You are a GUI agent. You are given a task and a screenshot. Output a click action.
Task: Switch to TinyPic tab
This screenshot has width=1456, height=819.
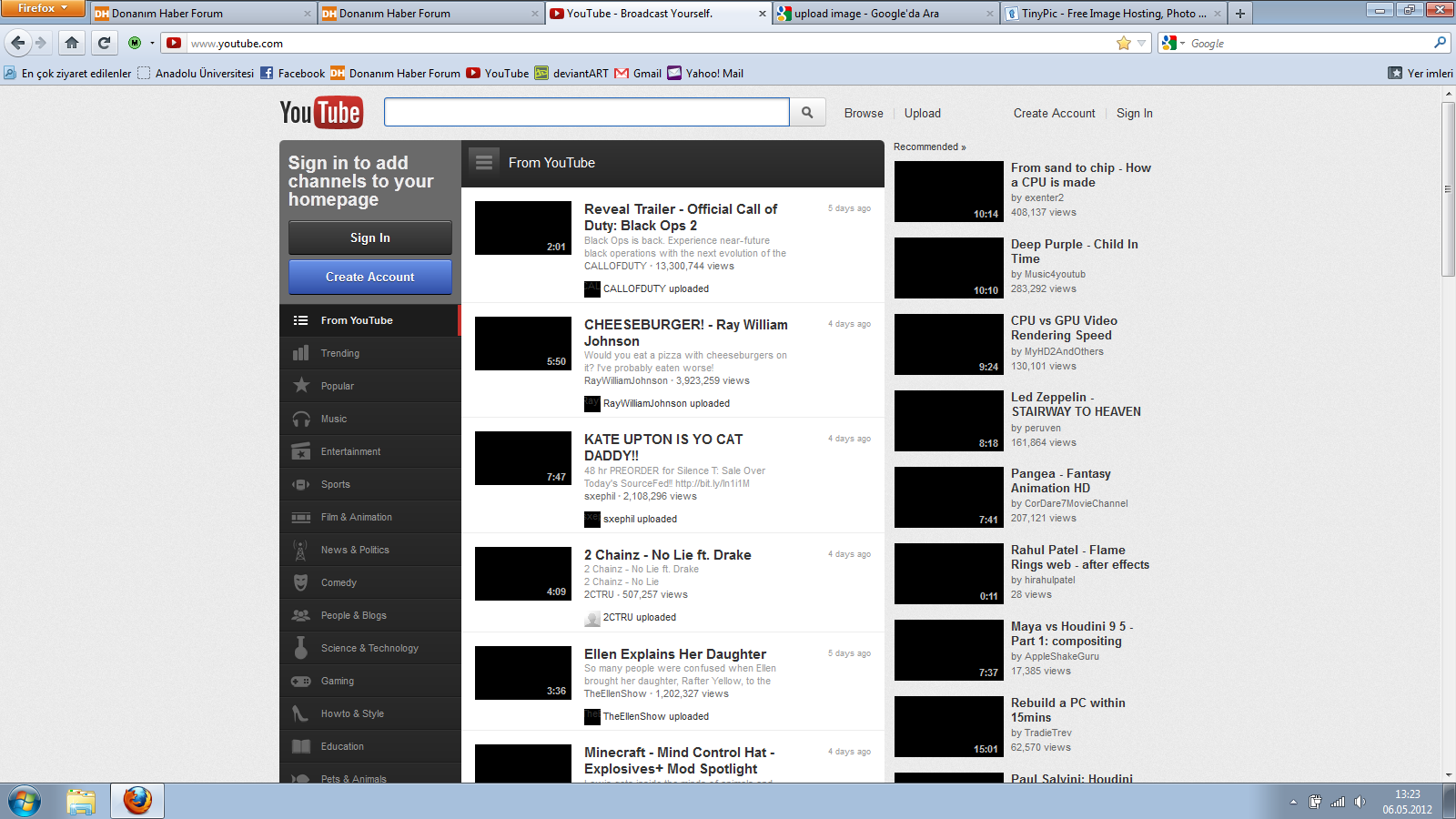coord(1112,14)
